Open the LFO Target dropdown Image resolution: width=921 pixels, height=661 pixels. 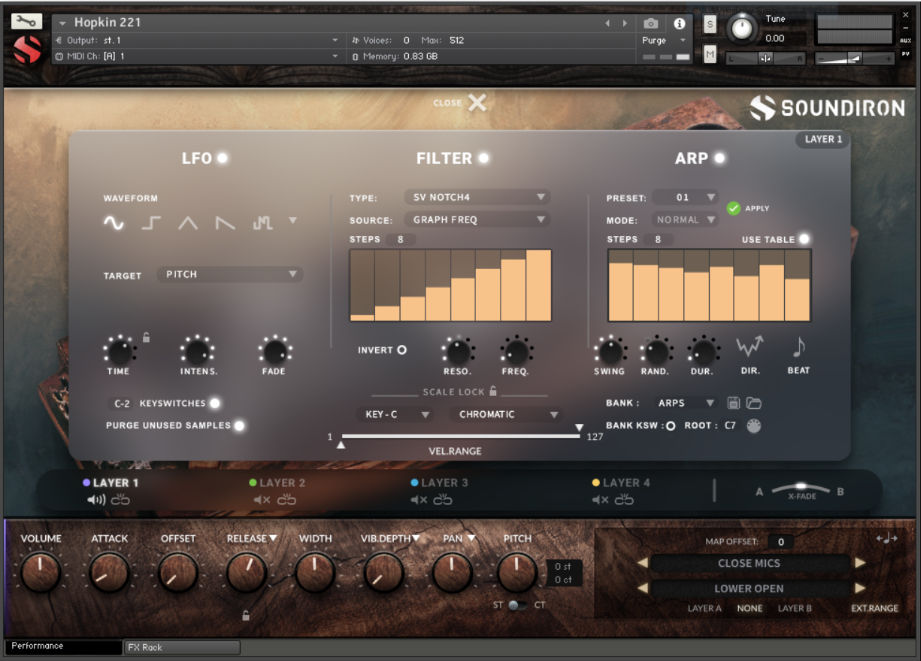pos(228,274)
